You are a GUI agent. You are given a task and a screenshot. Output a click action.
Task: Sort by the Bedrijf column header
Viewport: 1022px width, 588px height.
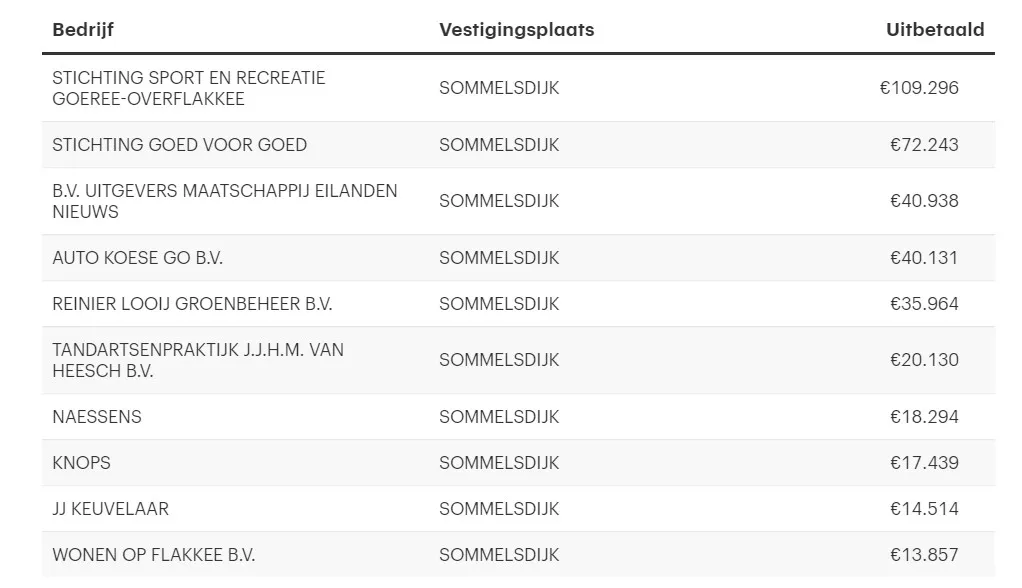tap(83, 29)
